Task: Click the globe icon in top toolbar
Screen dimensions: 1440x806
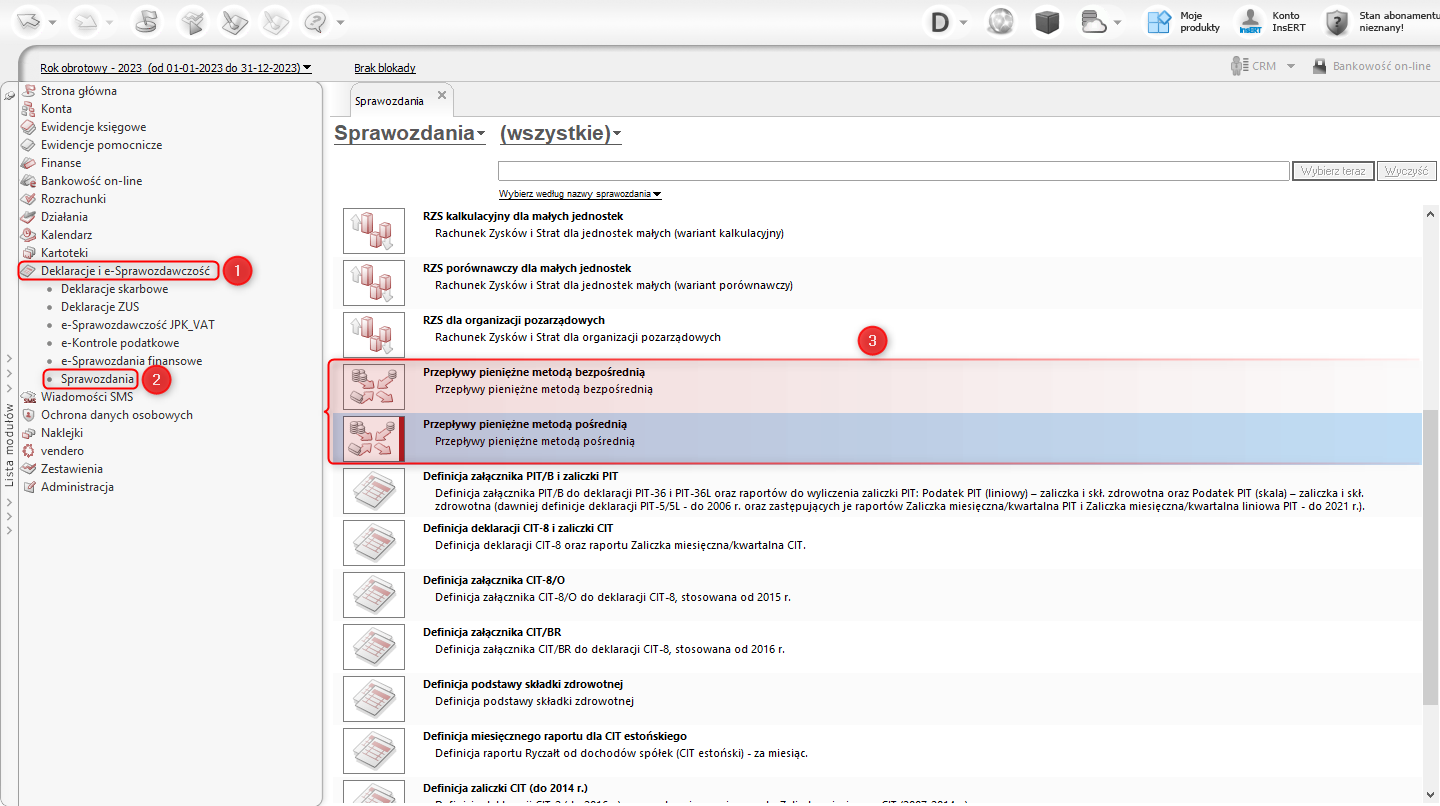Action: [x=1000, y=22]
